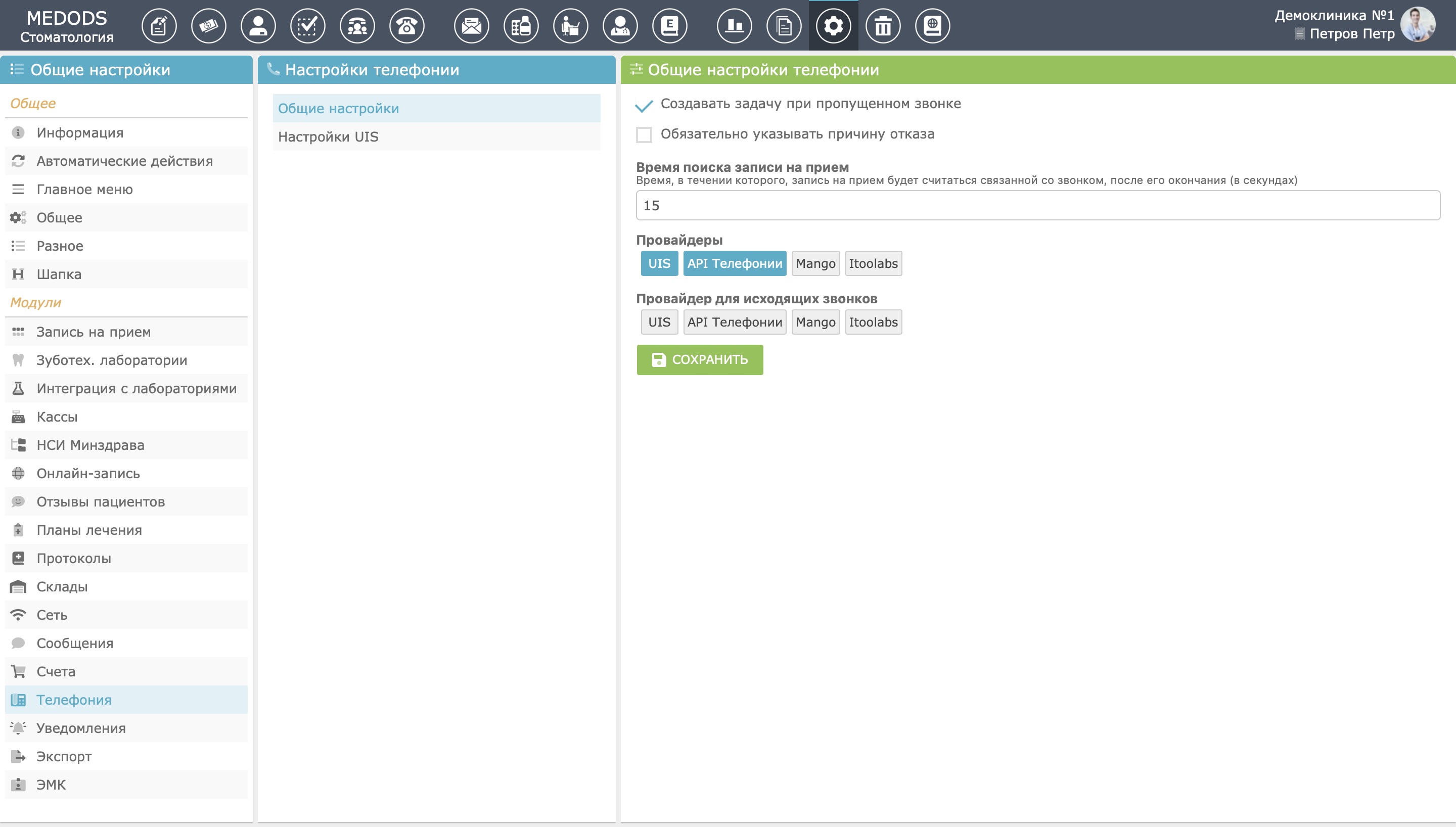Focus the appointment search time field with 15

coord(1037,205)
